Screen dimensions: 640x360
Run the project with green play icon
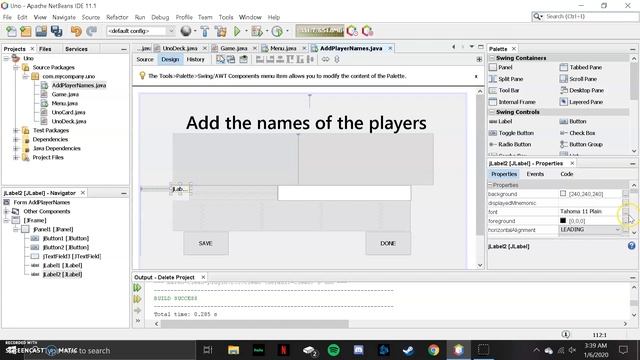tap(237, 31)
